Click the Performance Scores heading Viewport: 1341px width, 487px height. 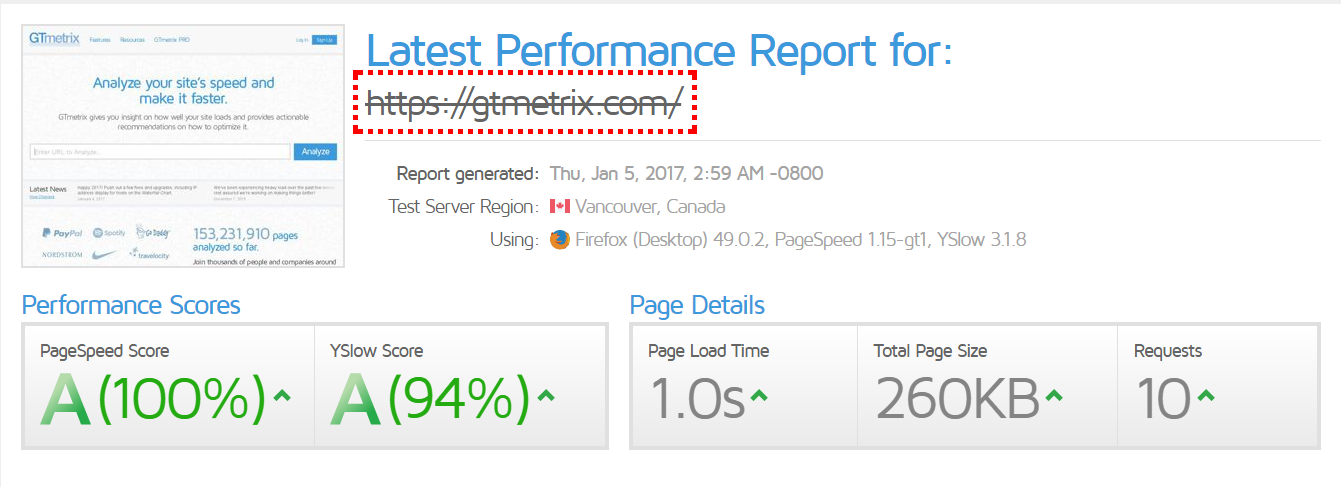pos(131,305)
